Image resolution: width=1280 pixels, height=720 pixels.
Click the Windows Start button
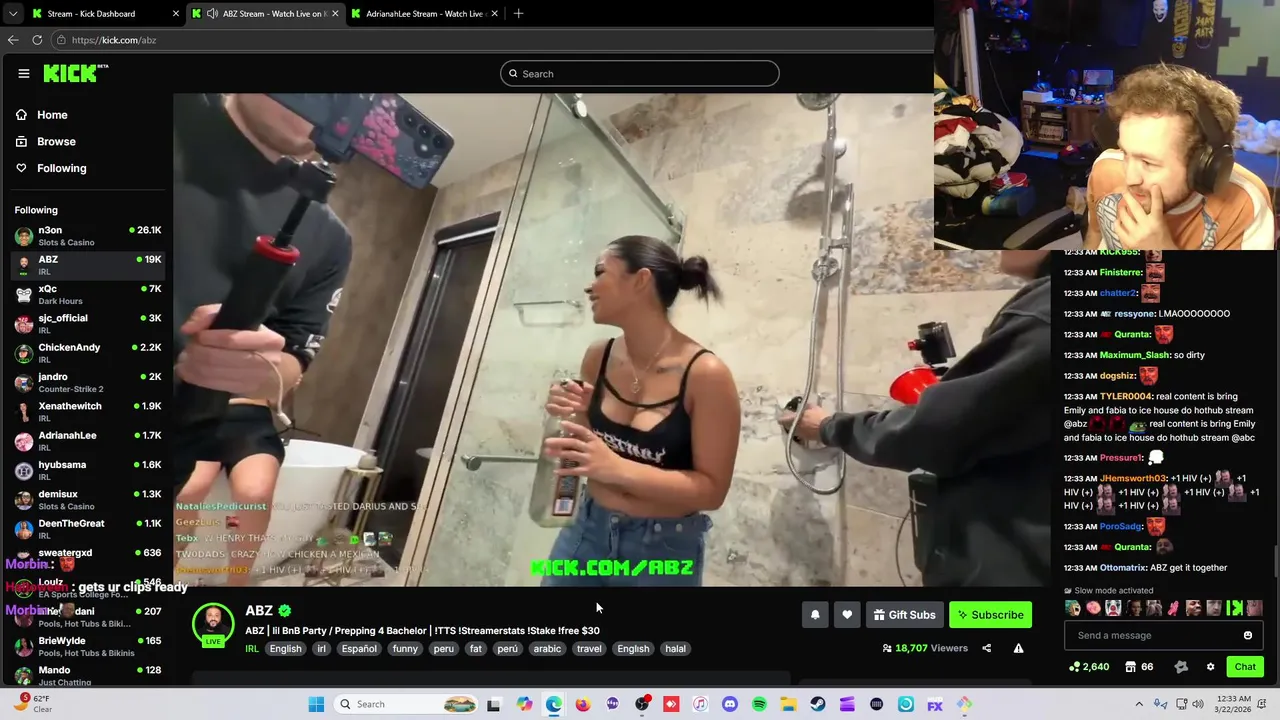[316, 704]
